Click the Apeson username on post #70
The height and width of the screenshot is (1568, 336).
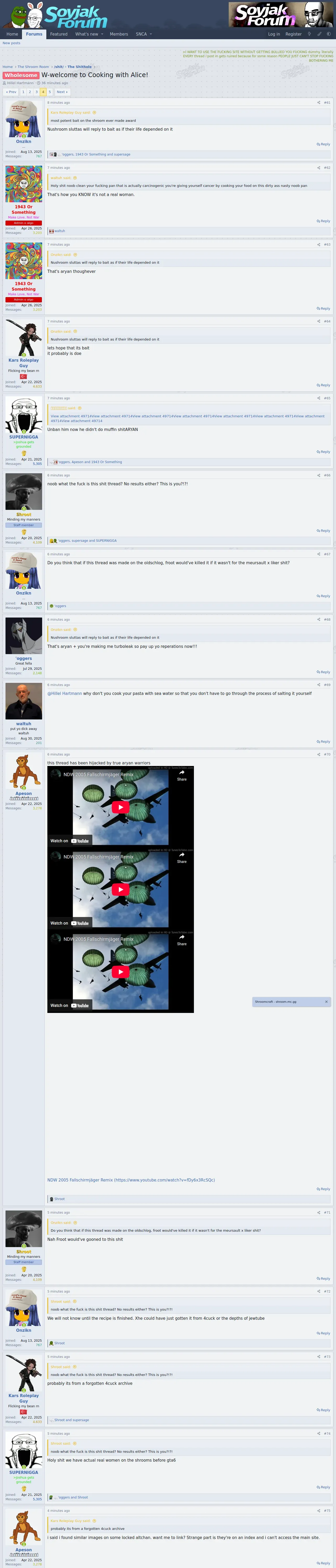pos(24,794)
